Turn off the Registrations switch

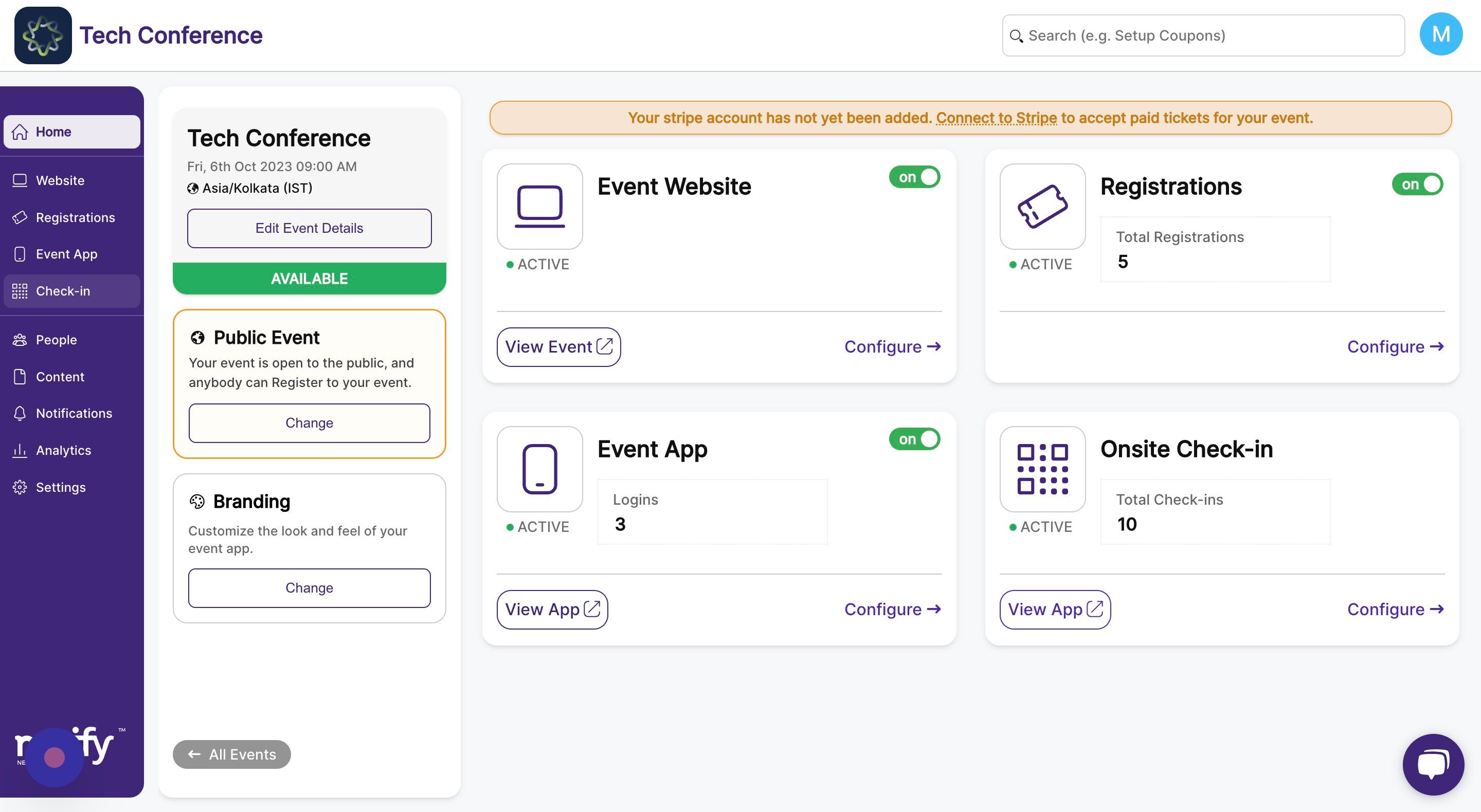1417,184
